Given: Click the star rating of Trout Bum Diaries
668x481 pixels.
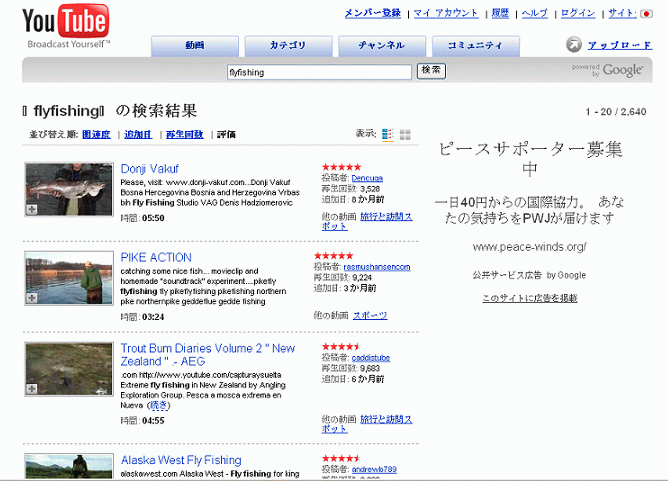Looking at the screenshot, I should point(342,346).
